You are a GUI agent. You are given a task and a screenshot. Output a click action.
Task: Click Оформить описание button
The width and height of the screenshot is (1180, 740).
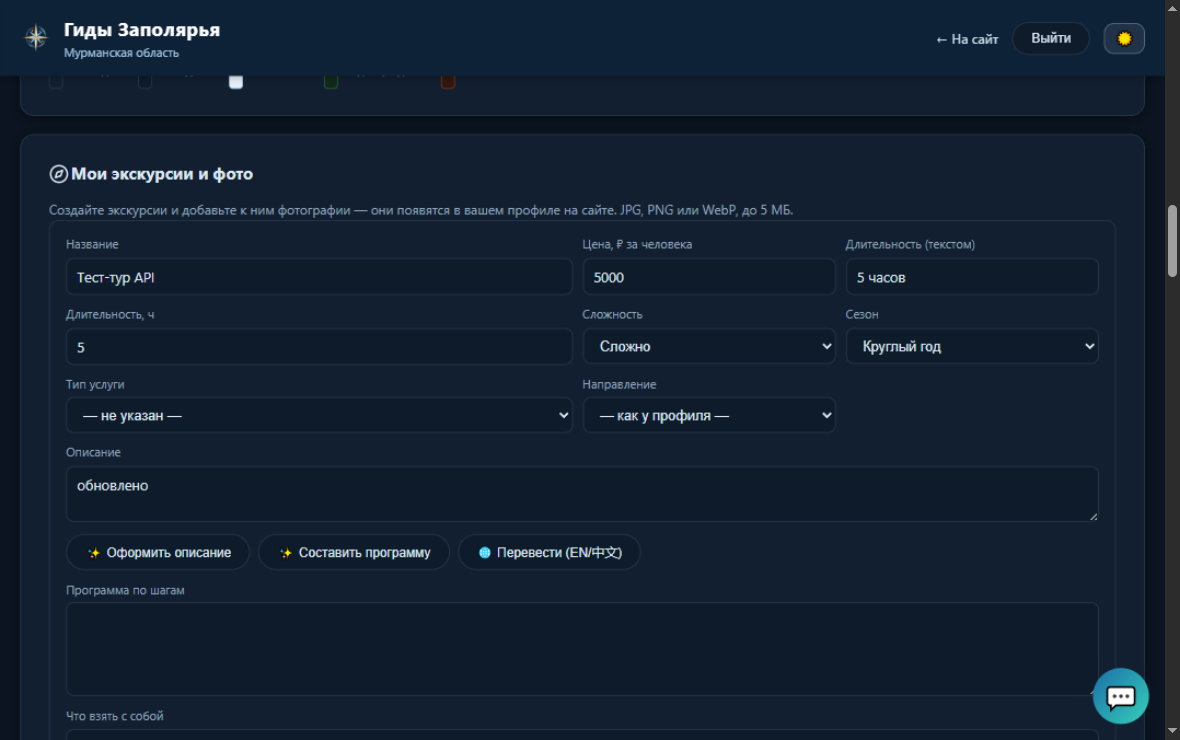point(158,553)
